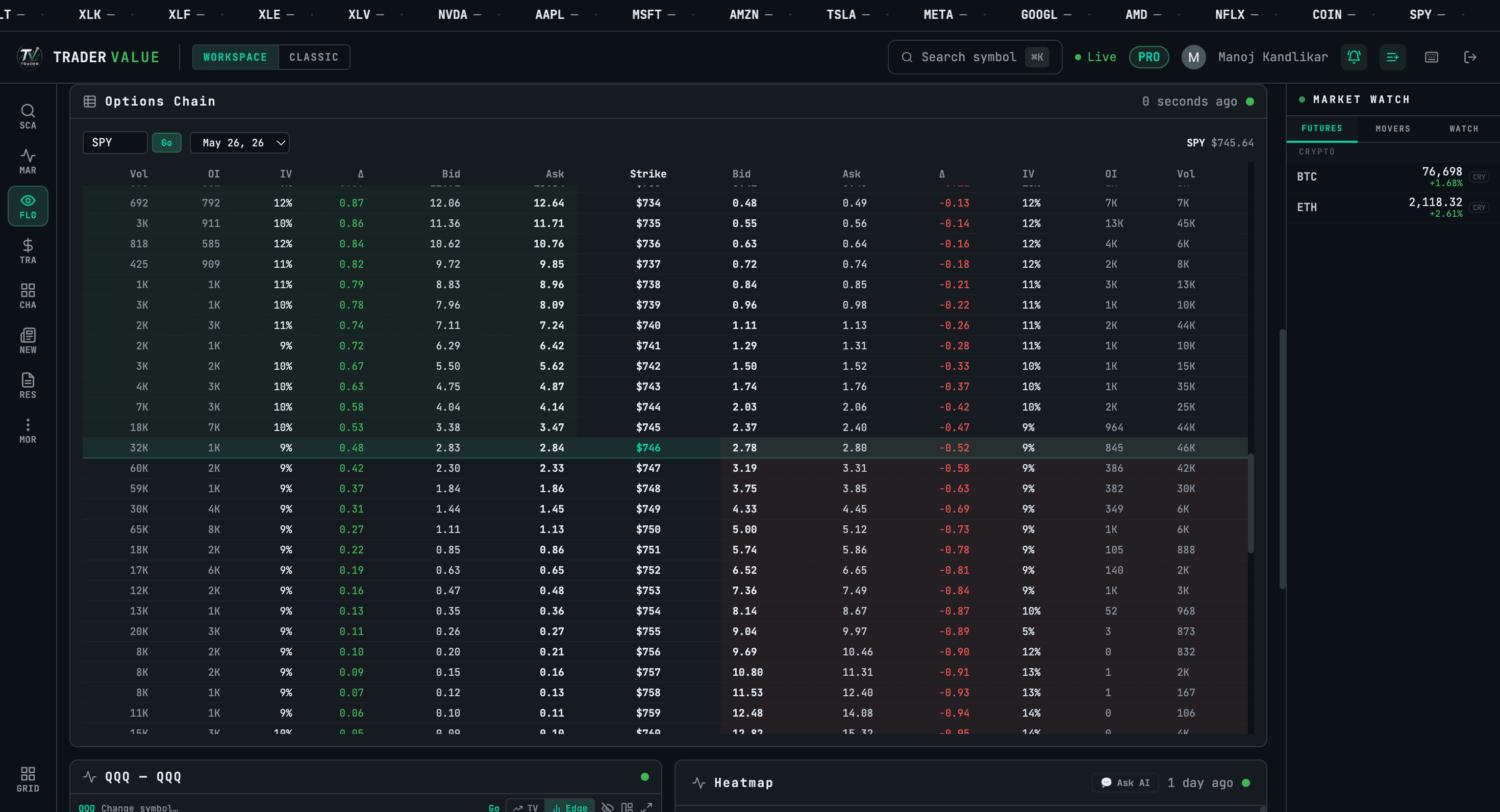Click the put delta -0.52 at $746
The height and width of the screenshot is (812, 1500).
coord(955,448)
